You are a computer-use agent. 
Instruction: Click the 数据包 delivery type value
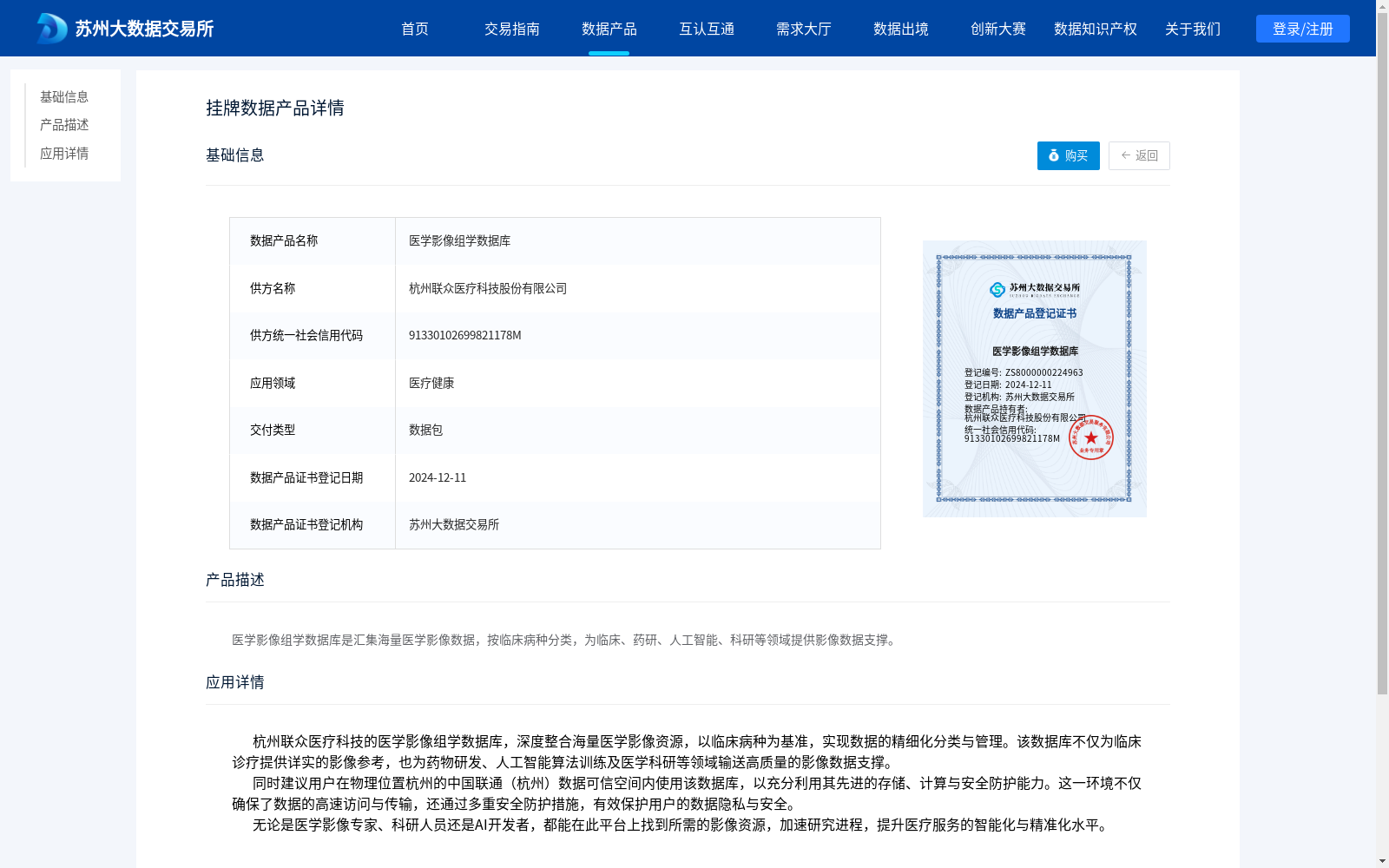click(x=425, y=430)
